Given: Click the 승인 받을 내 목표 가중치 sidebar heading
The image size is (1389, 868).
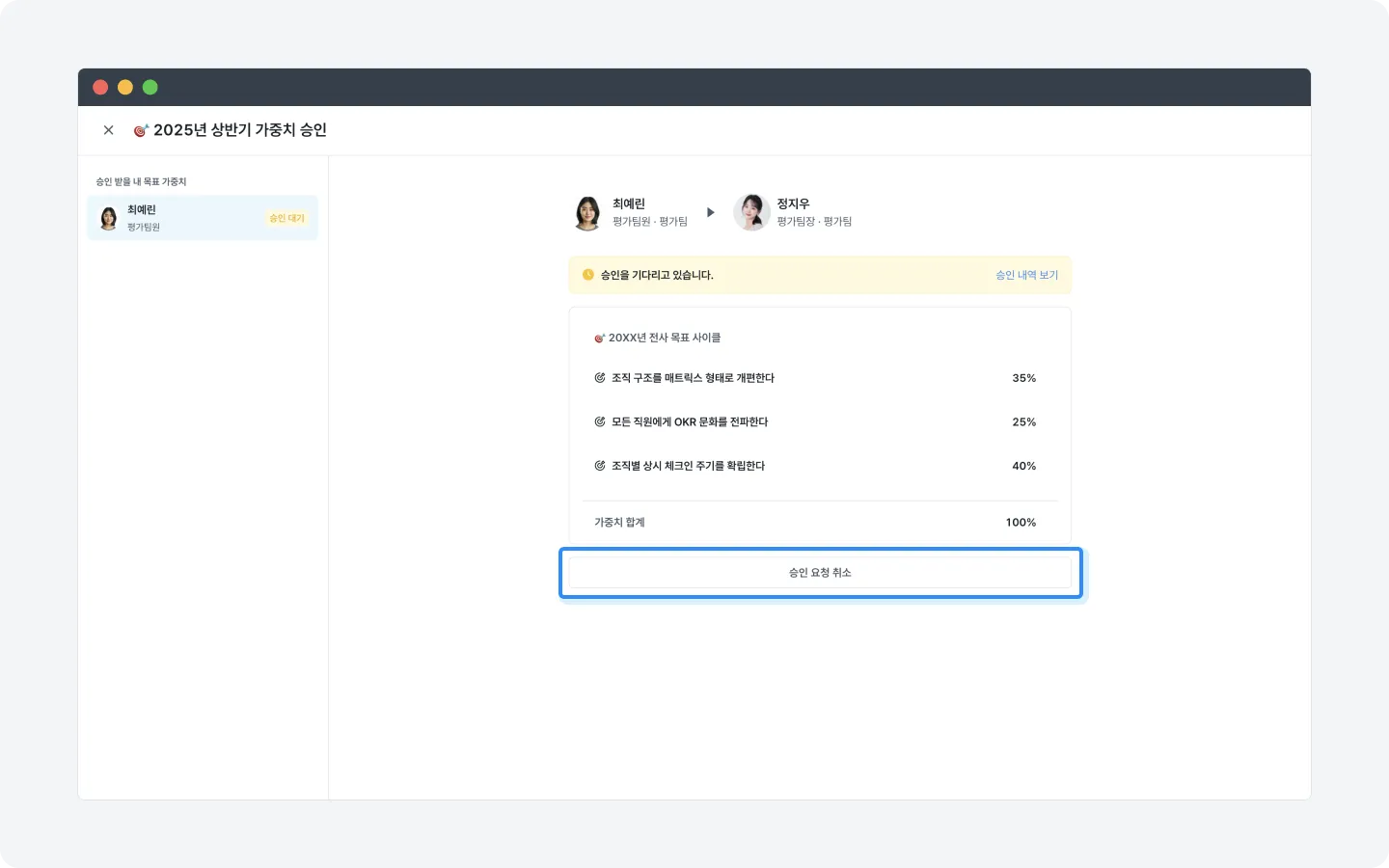Looking at the screenshot, I should [x=141, y=181].
